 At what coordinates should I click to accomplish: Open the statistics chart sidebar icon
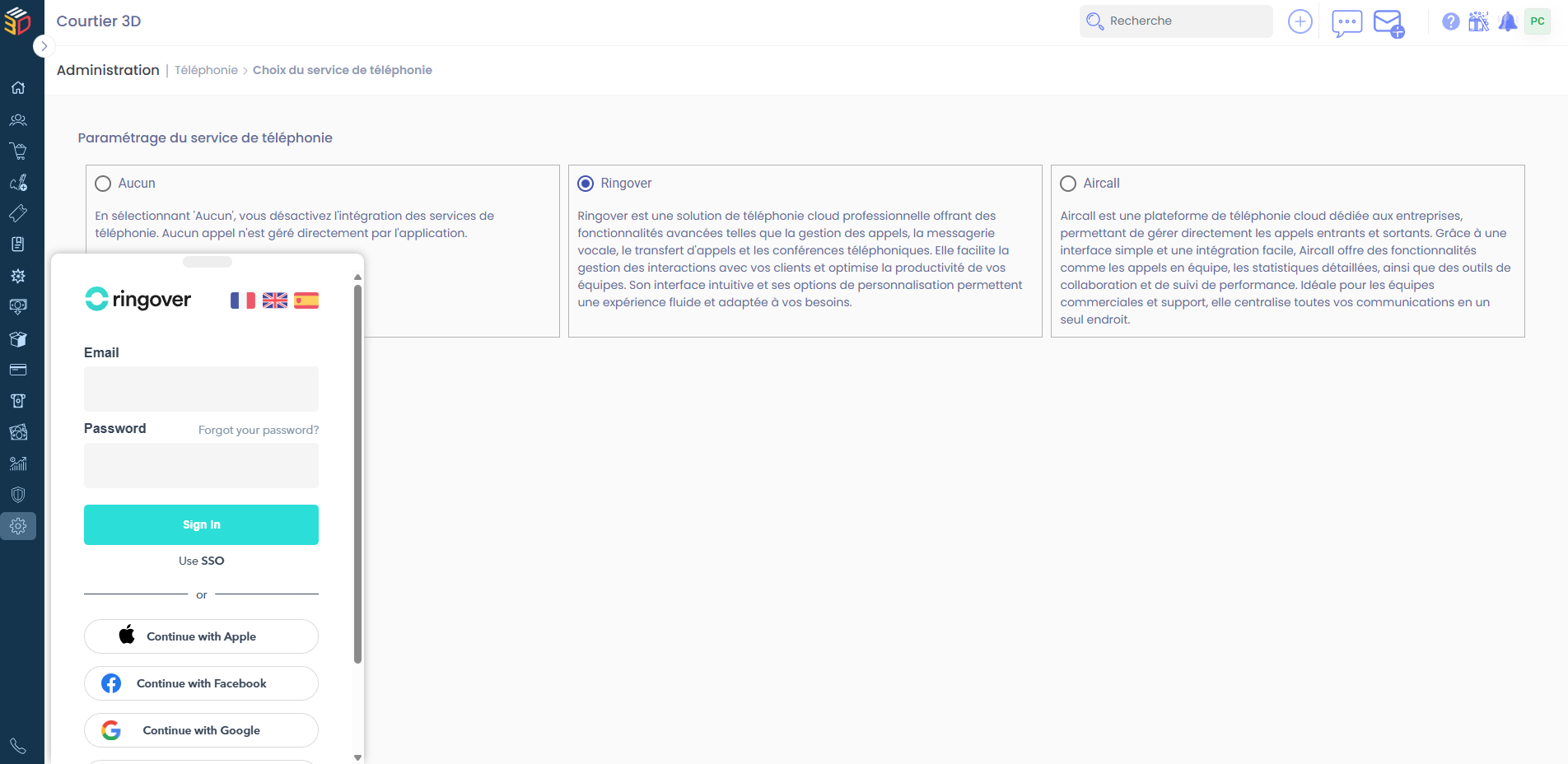pyautogui.click(x=18, y=464)
